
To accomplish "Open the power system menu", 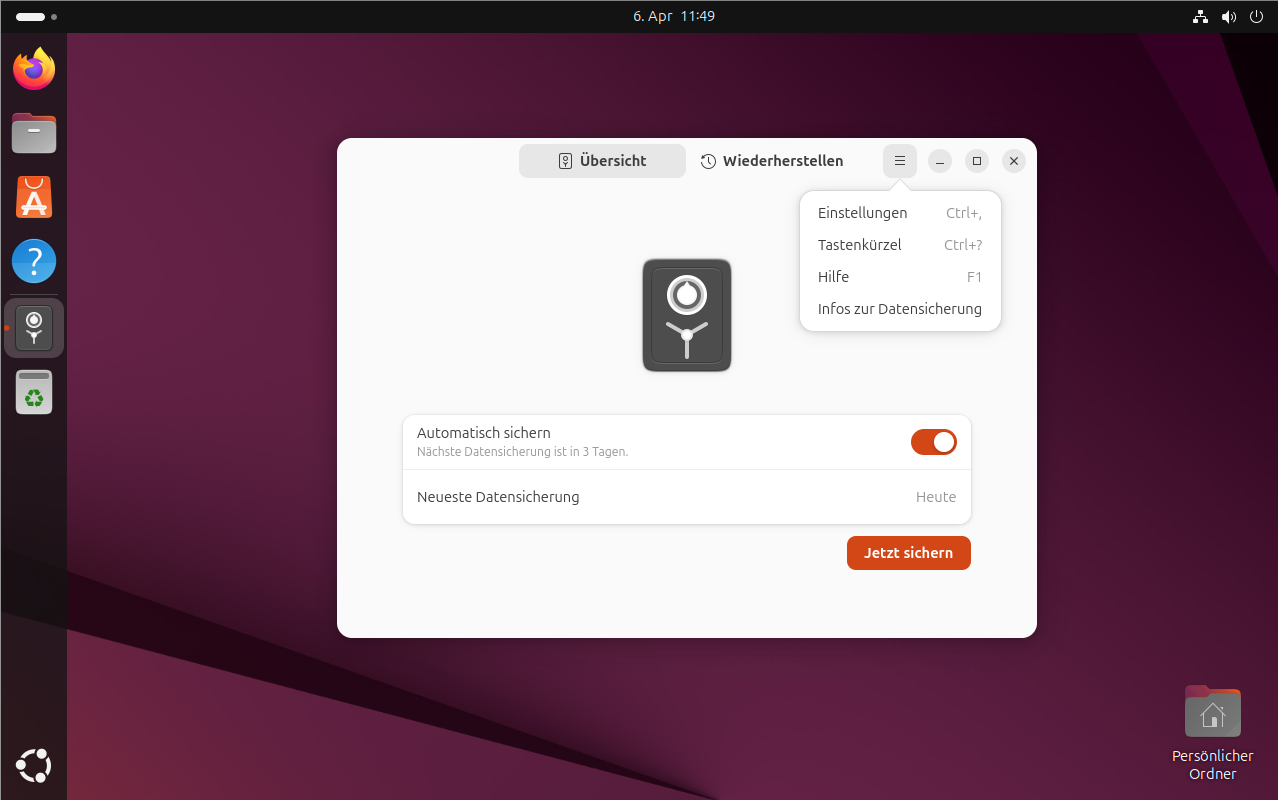I will point(1257,17).
